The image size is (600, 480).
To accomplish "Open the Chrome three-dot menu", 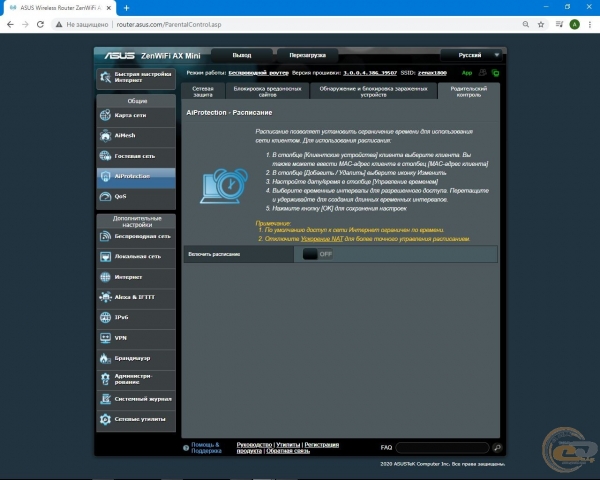I will click(590, 24).
